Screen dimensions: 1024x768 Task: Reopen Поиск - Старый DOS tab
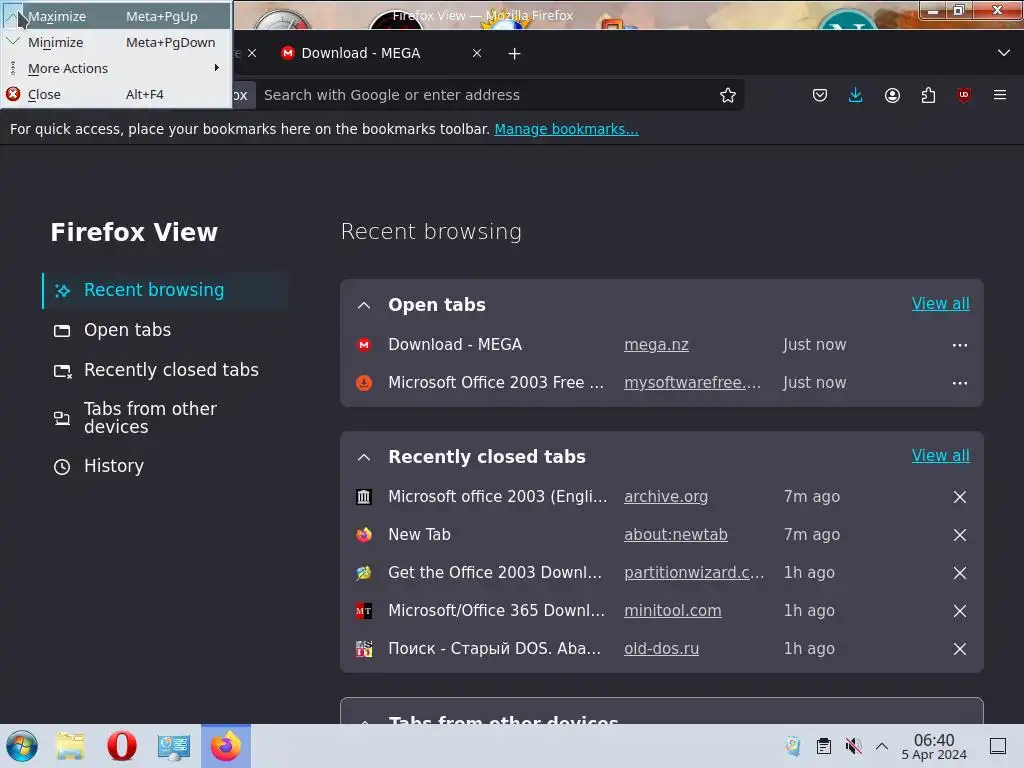click(x=494, y=649)
